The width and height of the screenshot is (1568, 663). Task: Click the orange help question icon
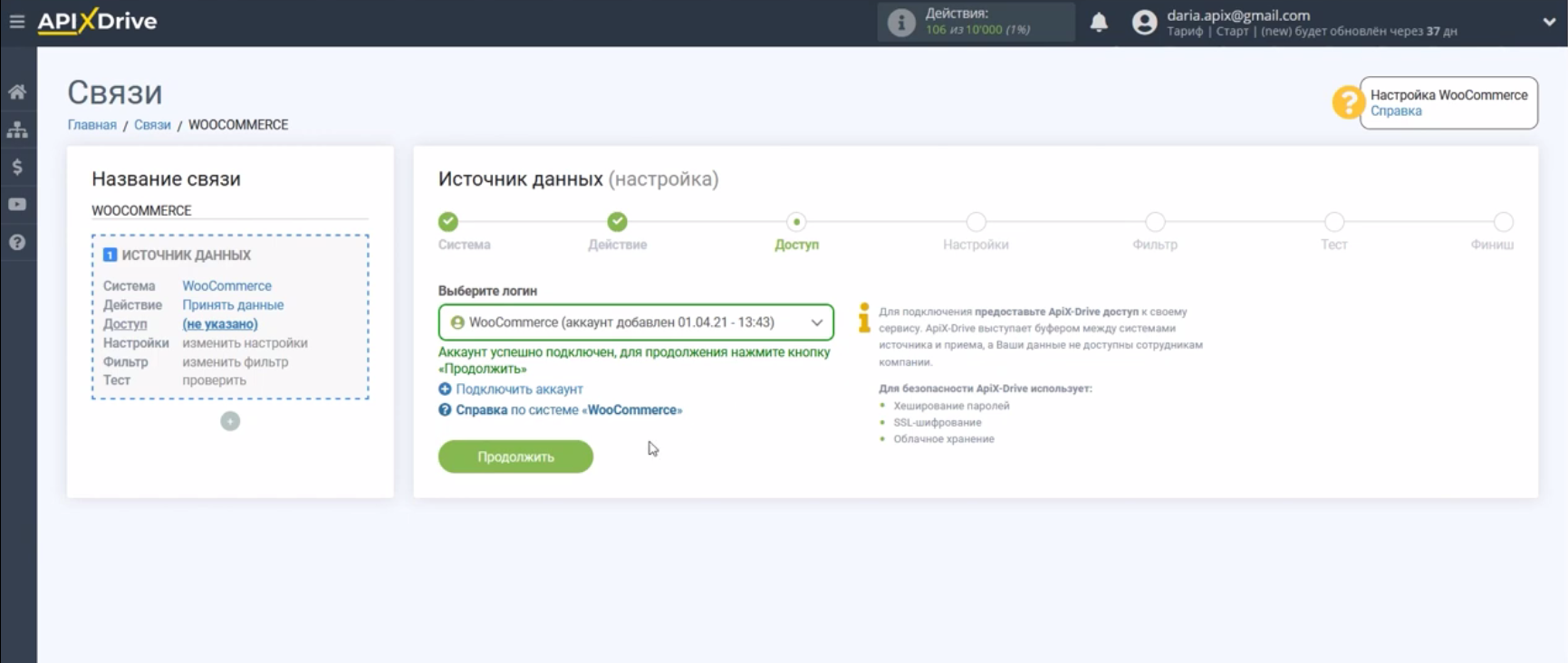click(x=1348, y=102)
